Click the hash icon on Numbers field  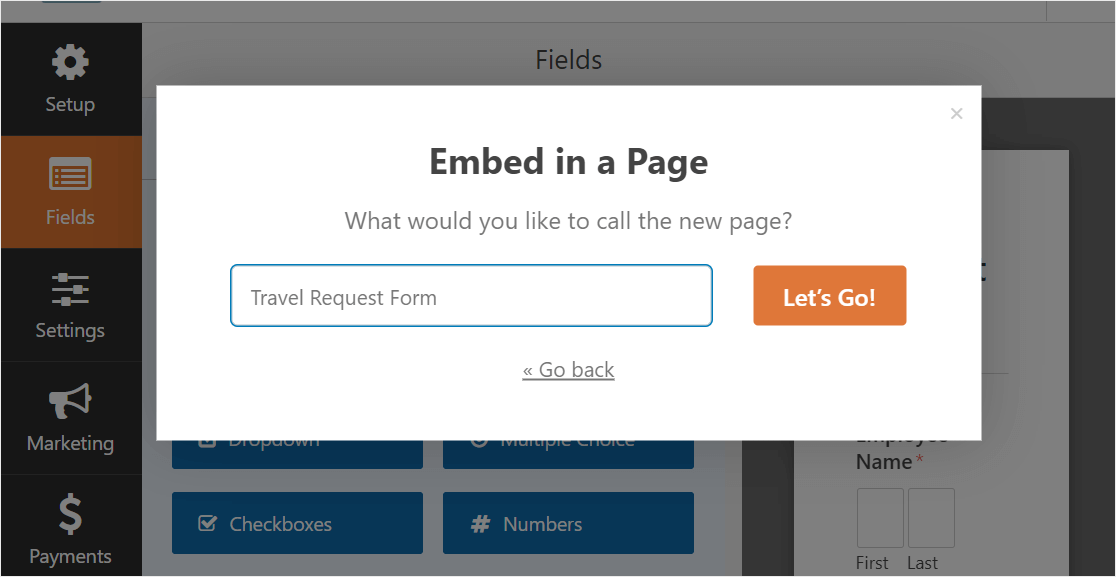point(480,524)
